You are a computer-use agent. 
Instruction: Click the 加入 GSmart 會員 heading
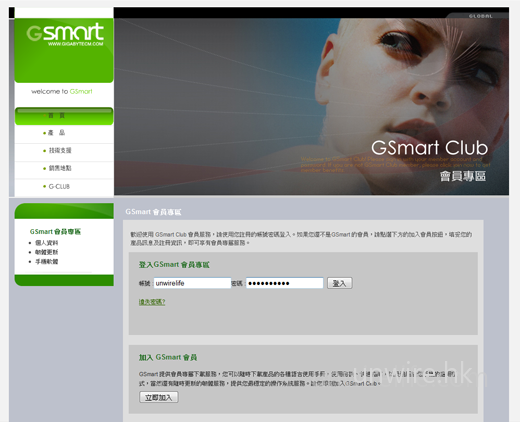(x=168, y=357)
